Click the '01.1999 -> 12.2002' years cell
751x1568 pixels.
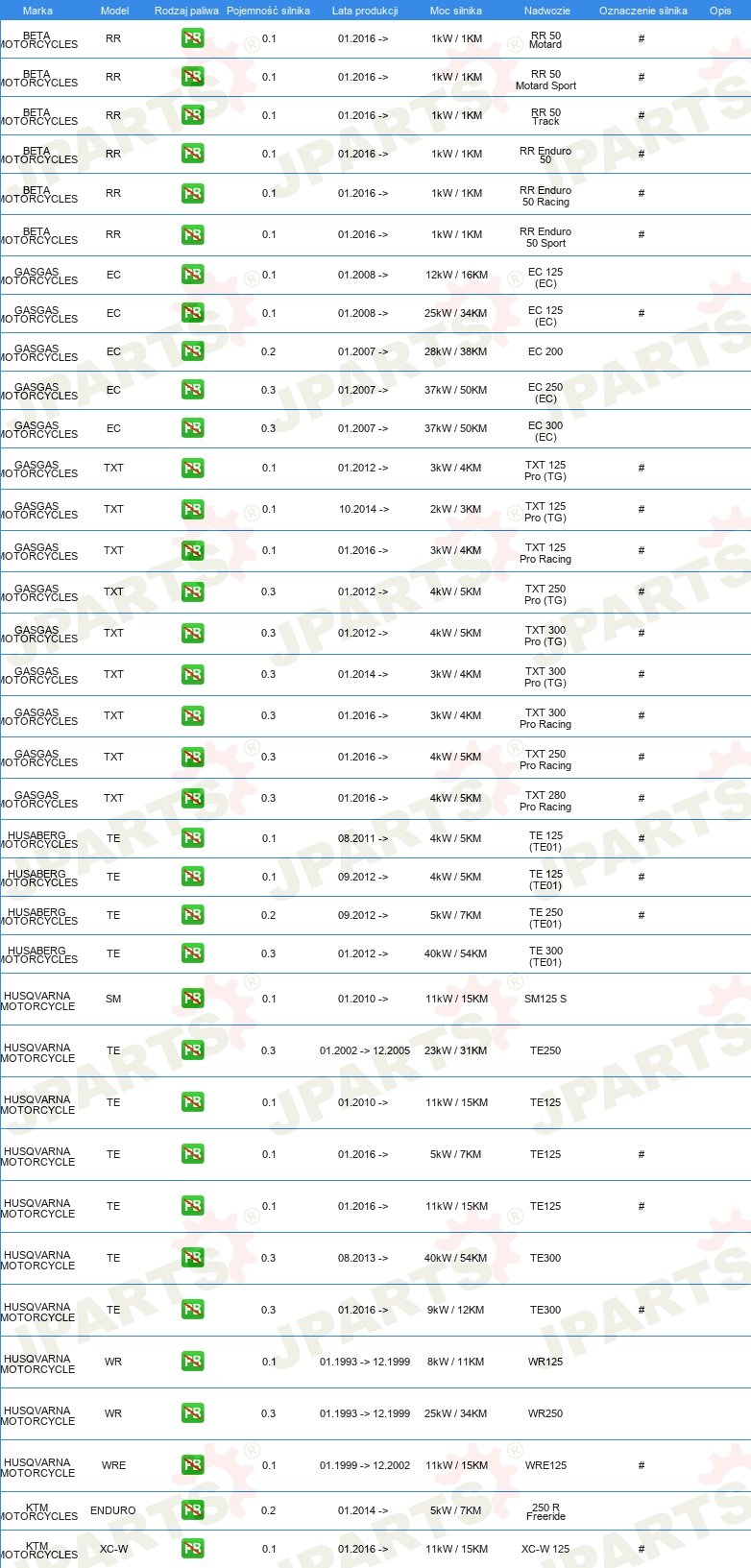(x=365, y=1465)
